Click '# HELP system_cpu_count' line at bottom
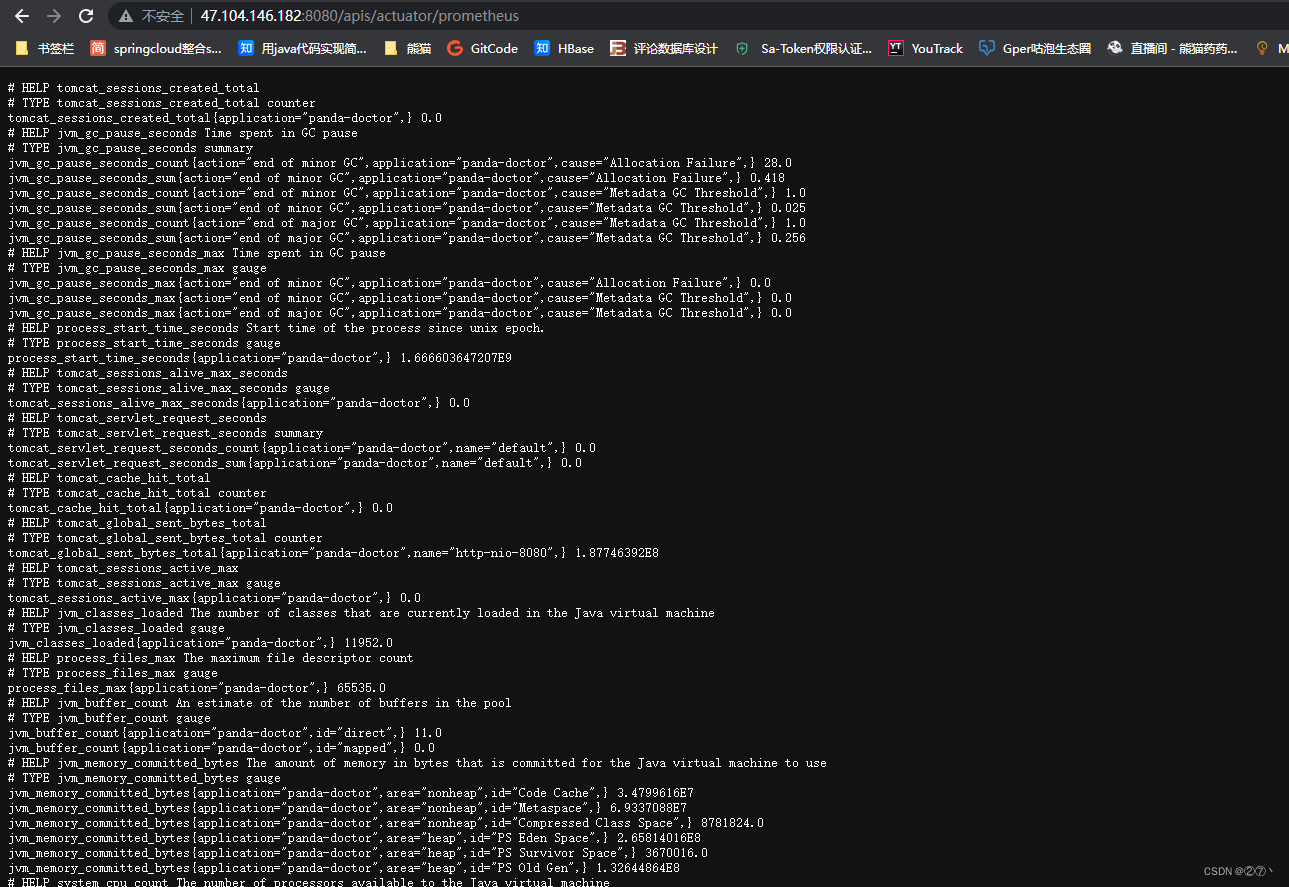 309,882
